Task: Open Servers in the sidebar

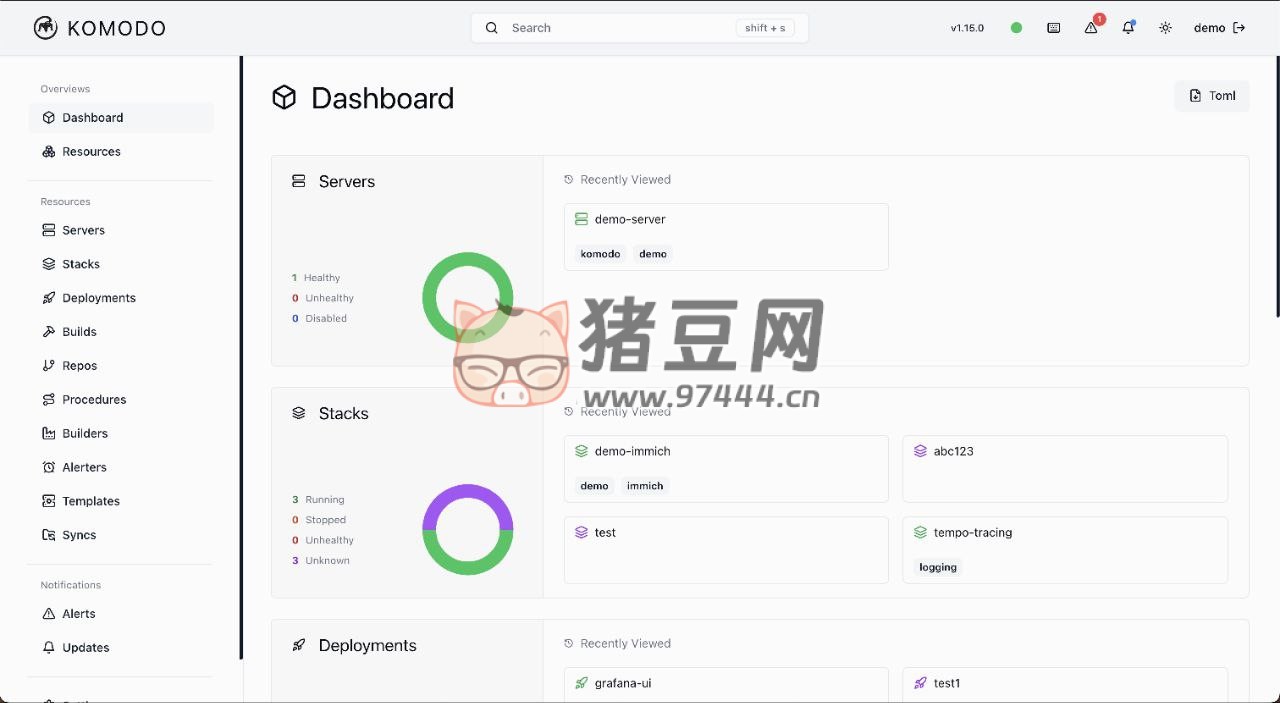Action: [83, 230]
